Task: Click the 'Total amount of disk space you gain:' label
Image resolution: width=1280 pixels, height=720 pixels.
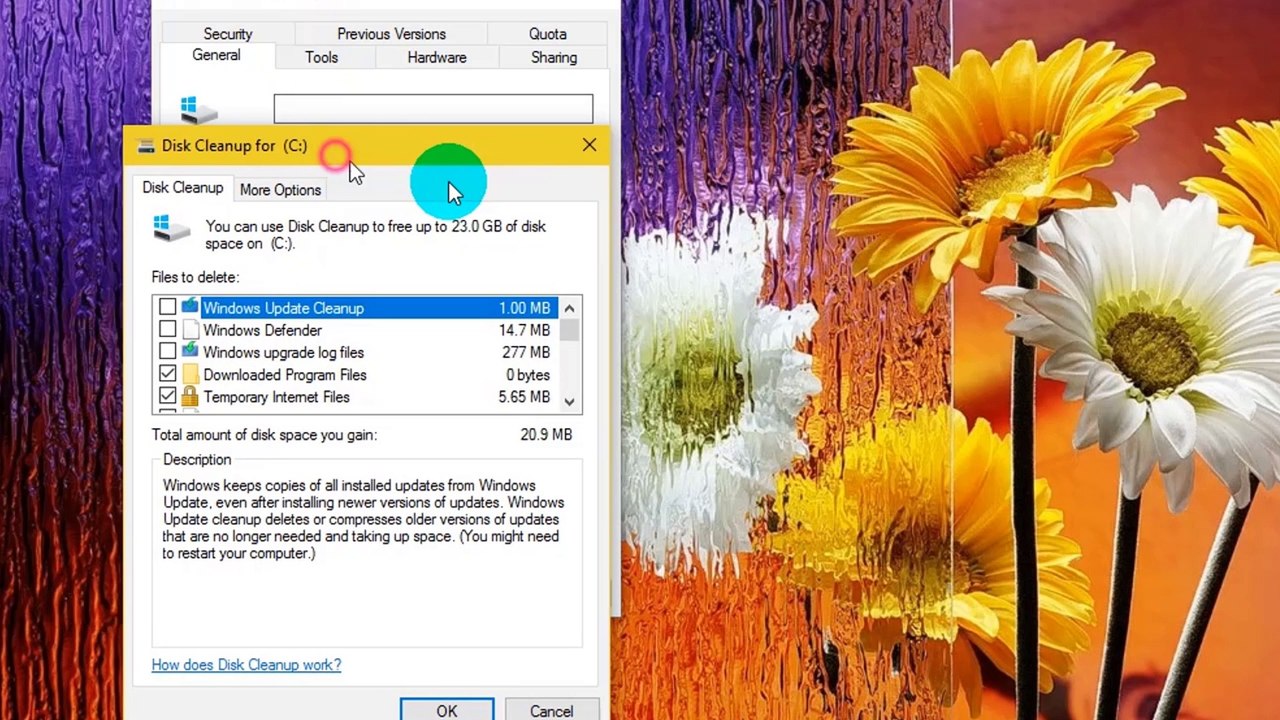Action: coord(264,435)
